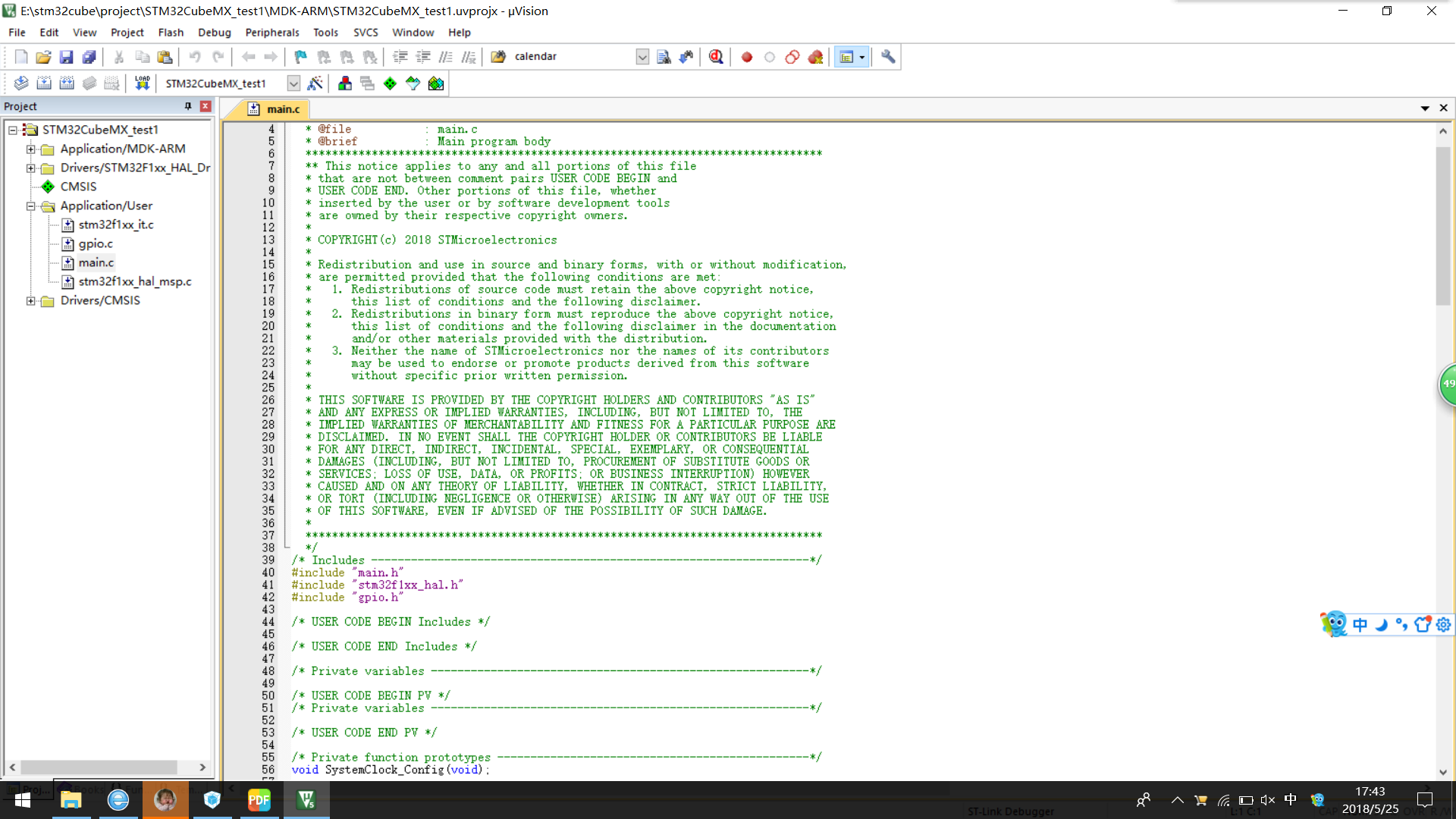Insert or remove bookmark with the flag icon
This screenshot has width=1456, height=819.
pyautogui.click(x=301, y=57)
